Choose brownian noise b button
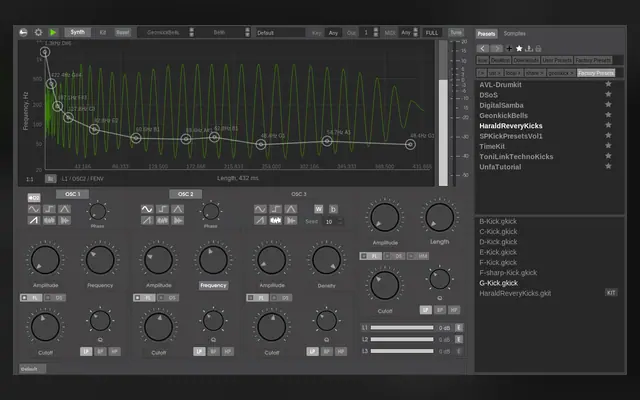Viewport: 640px width, 400px height. click(333, 209)
